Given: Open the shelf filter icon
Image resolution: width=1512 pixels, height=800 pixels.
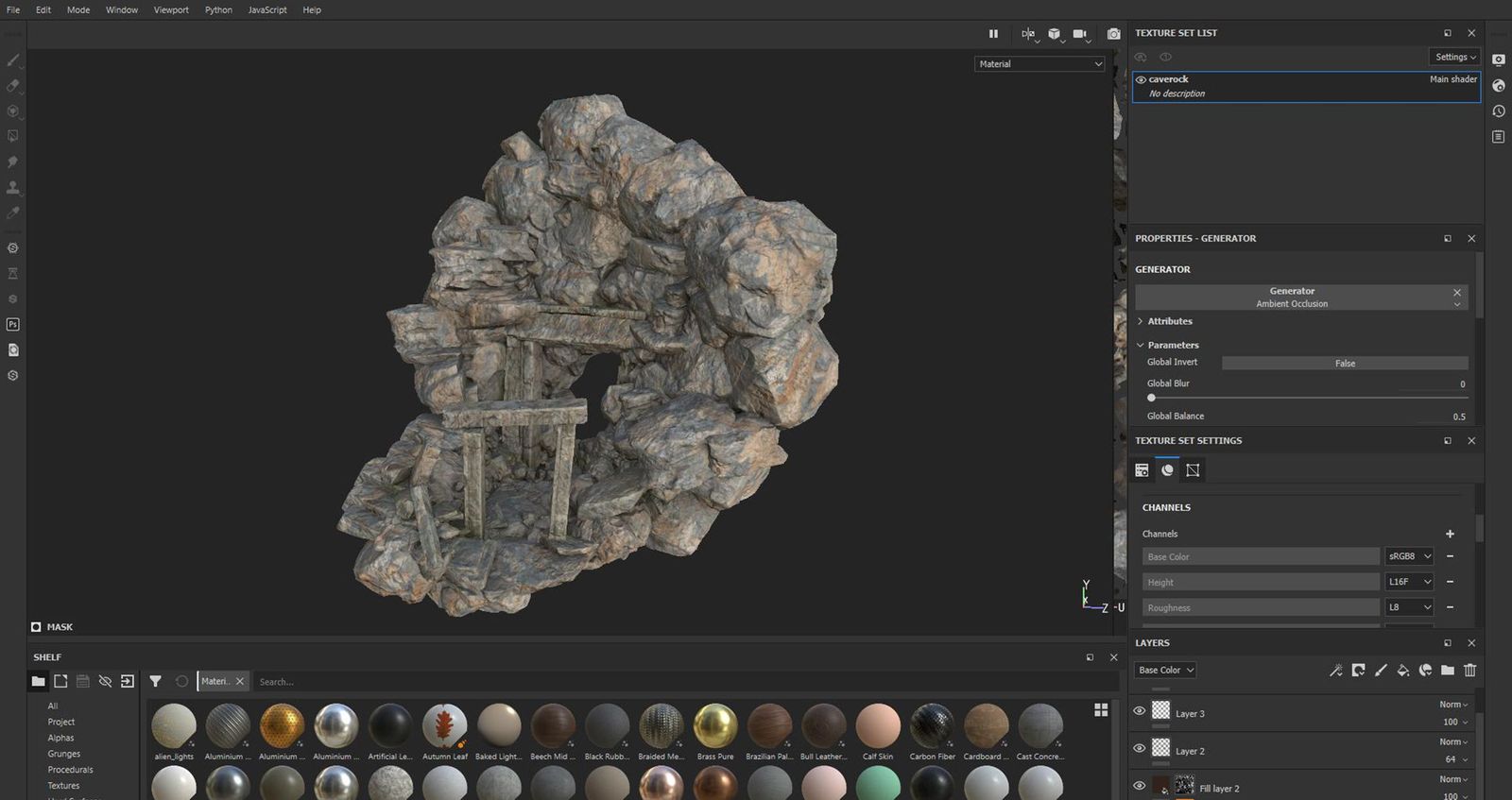Looking at the screenshot, I should pyautogui.click(x=155, y=681).
